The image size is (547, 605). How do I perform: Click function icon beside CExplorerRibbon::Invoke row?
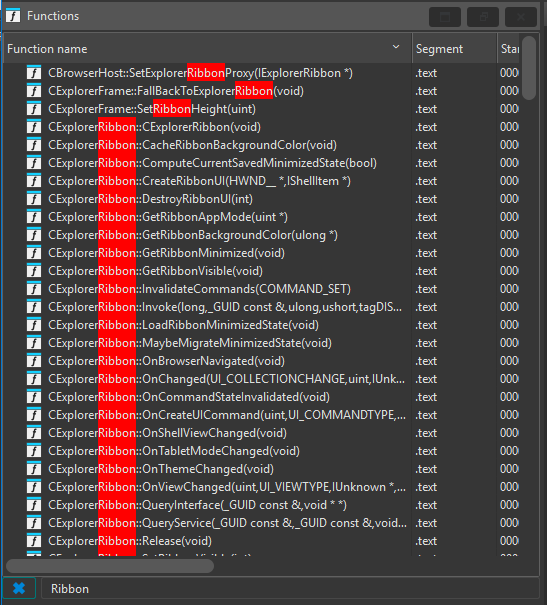tap(34, 307)
